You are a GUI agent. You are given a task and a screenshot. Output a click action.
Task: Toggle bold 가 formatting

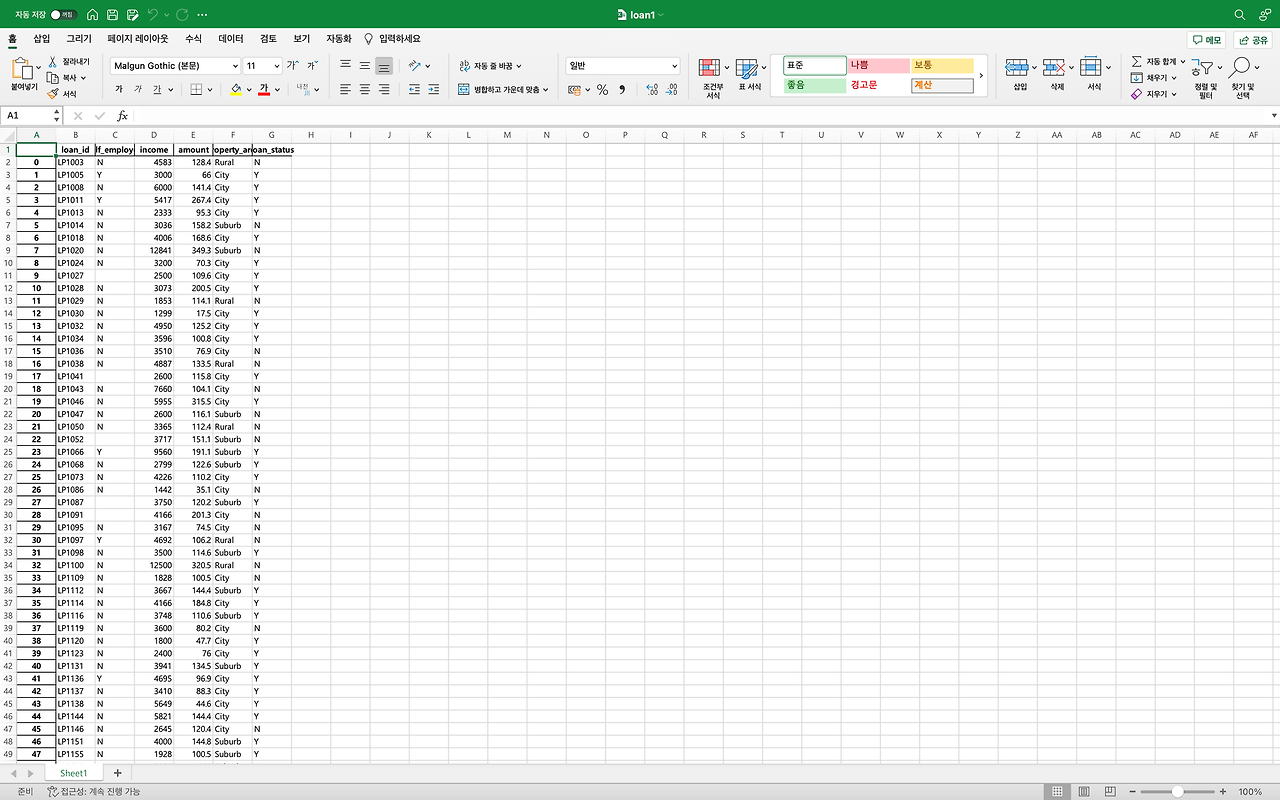pyautogui.click(x=119, y=89)
